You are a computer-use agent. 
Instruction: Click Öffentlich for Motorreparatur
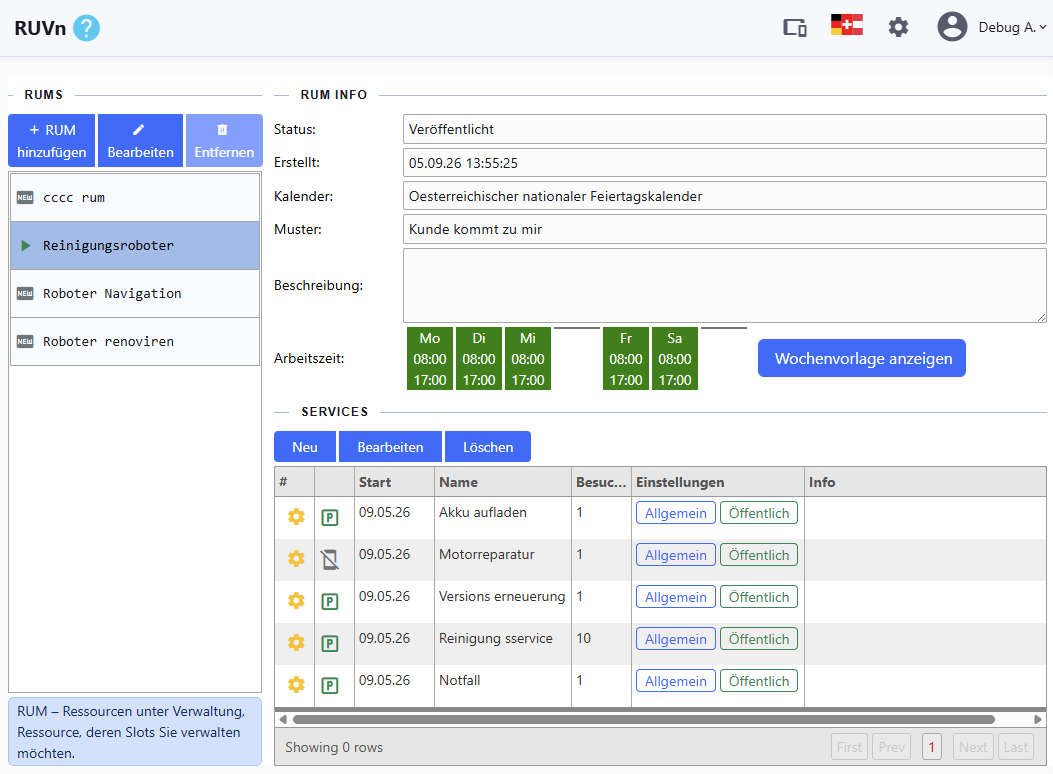pos(759,555)
